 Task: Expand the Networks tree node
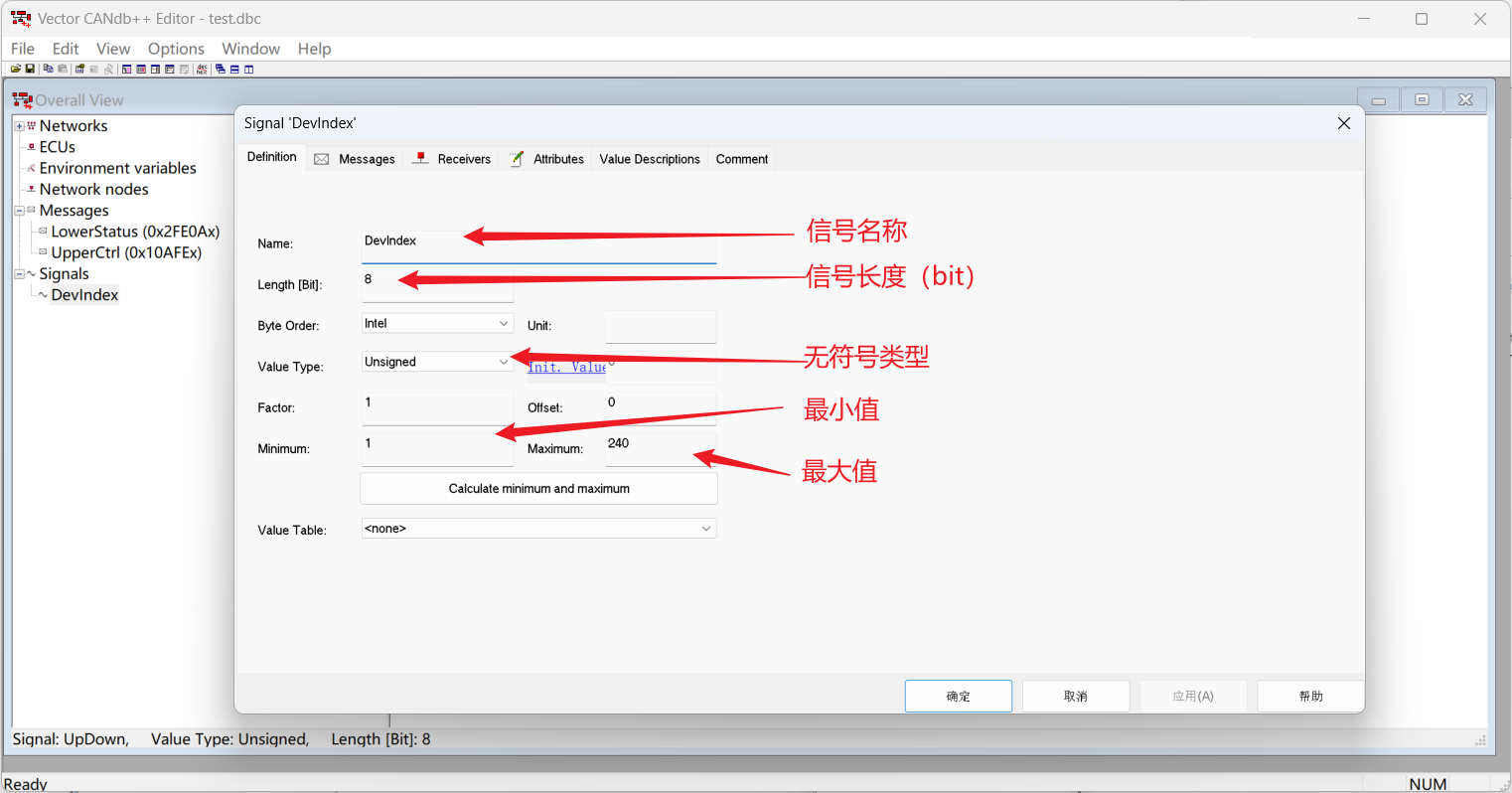[19, 126]
